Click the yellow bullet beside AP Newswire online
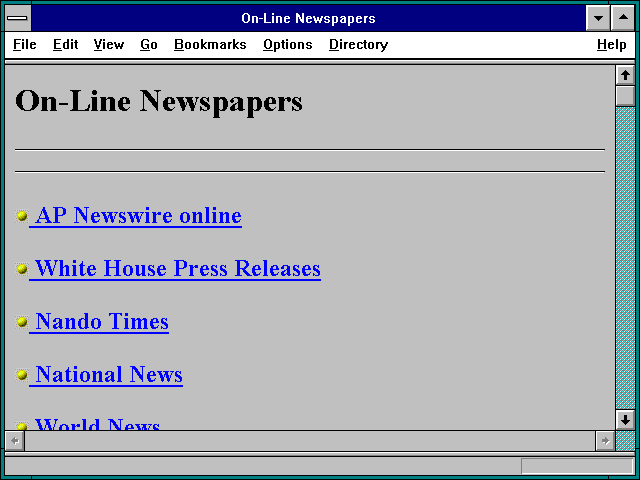Viewport: 640px width, 480px height. tap(22, 216)
